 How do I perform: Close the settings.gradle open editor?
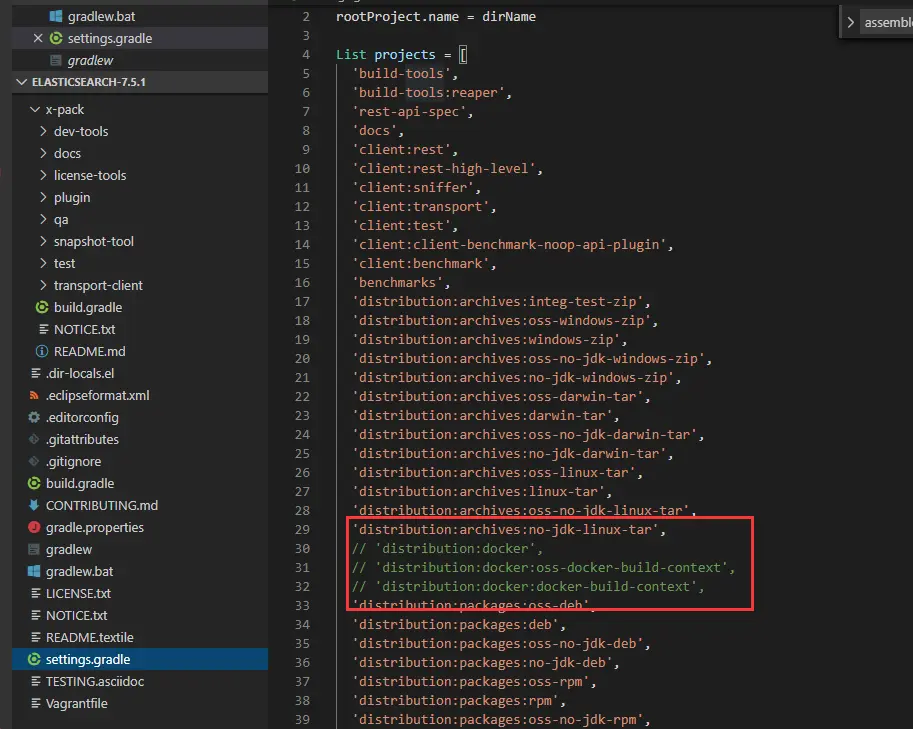click(38, 38)
